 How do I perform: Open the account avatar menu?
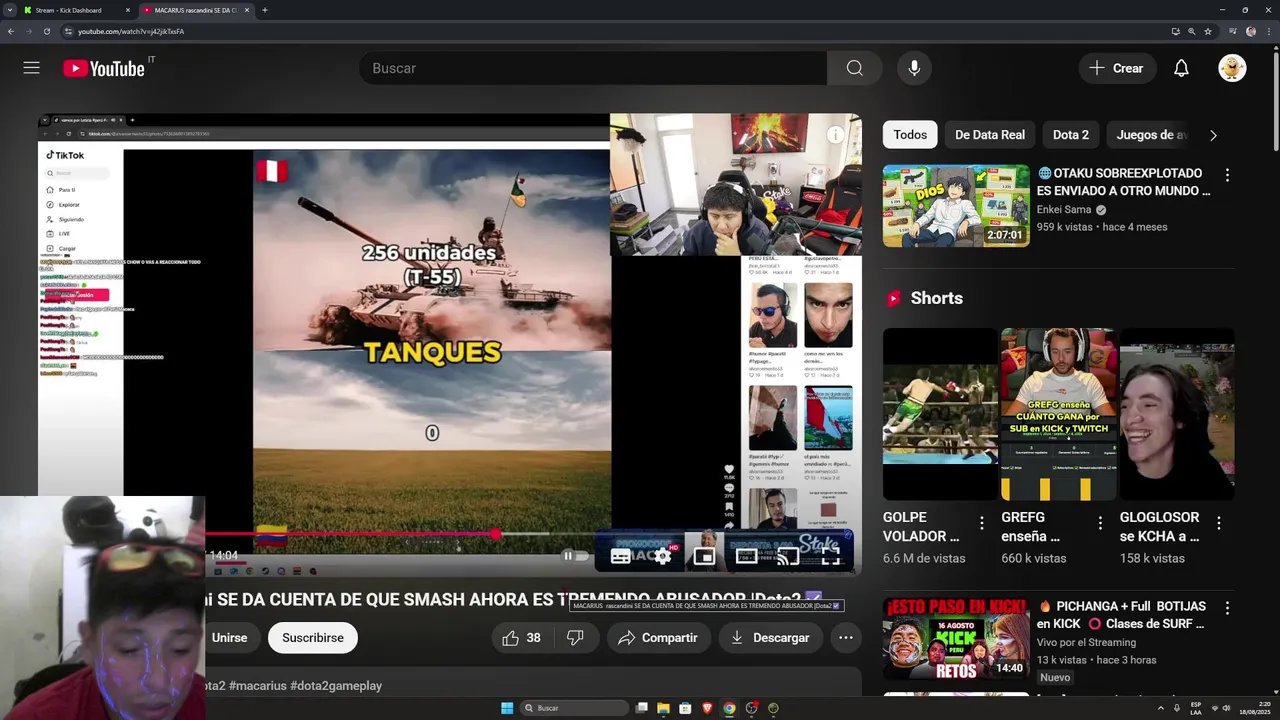pyautogui.click(x=1232, y=68)
